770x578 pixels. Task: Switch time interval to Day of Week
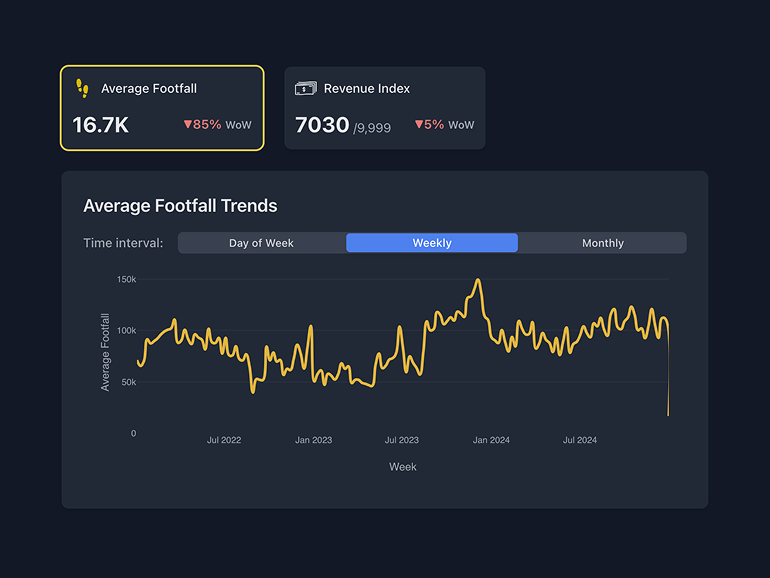pyautogui.click(x=261, y=243)
